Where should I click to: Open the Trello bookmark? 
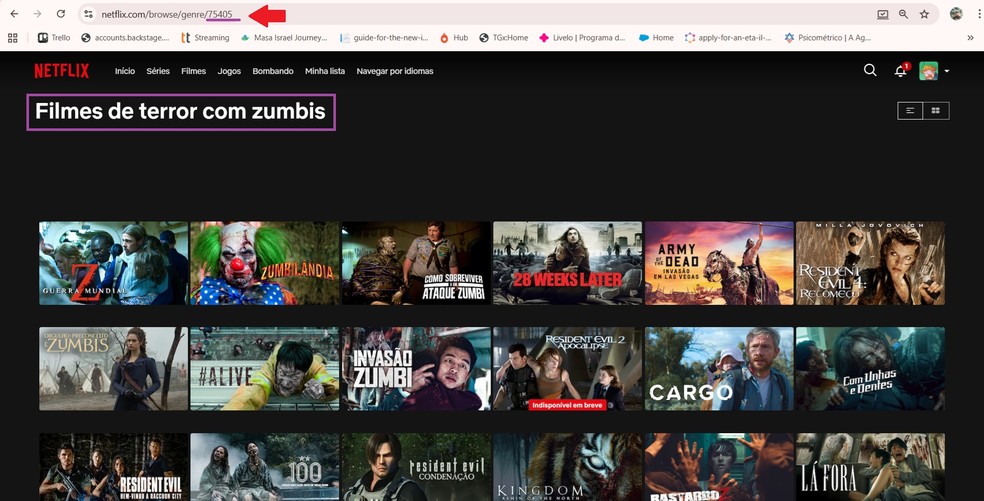point(54,38)
